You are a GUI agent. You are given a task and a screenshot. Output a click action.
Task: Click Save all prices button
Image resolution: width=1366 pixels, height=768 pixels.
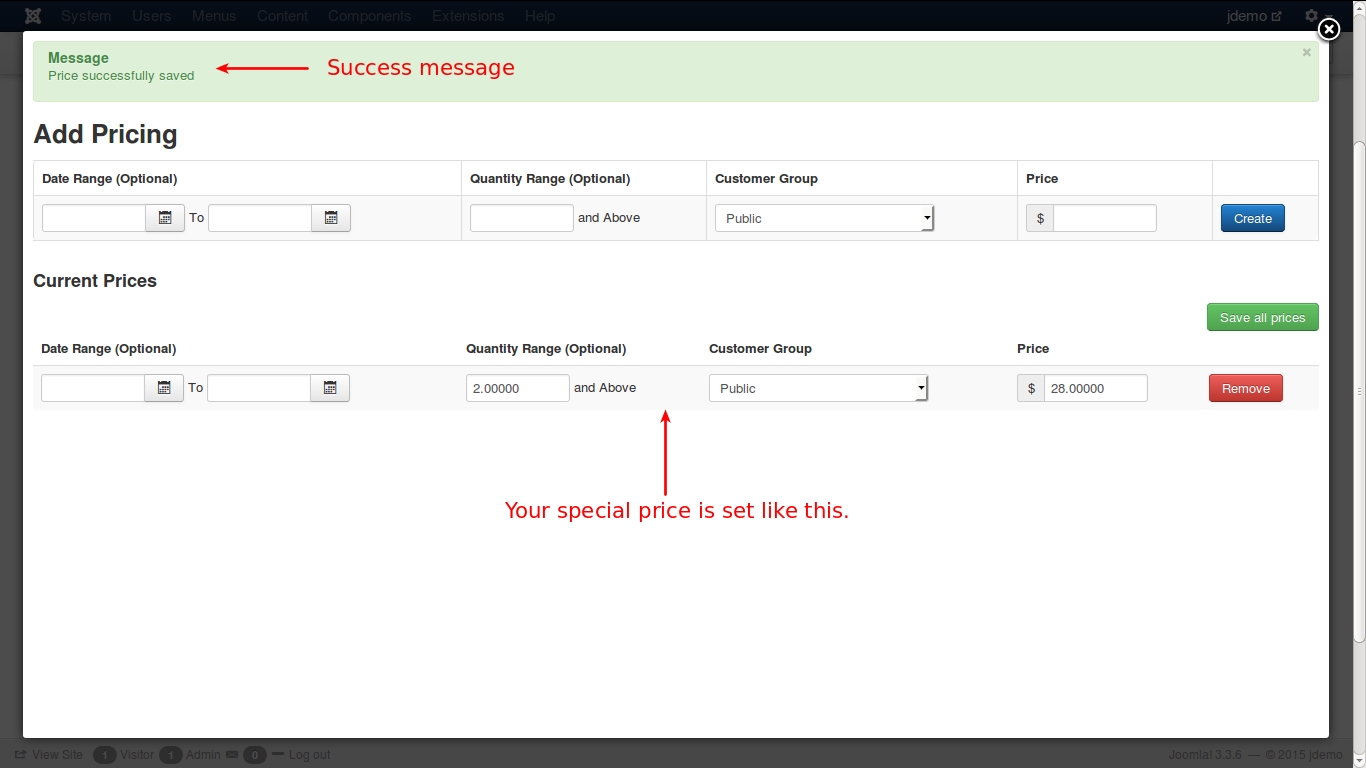(x=1262, y=317)
